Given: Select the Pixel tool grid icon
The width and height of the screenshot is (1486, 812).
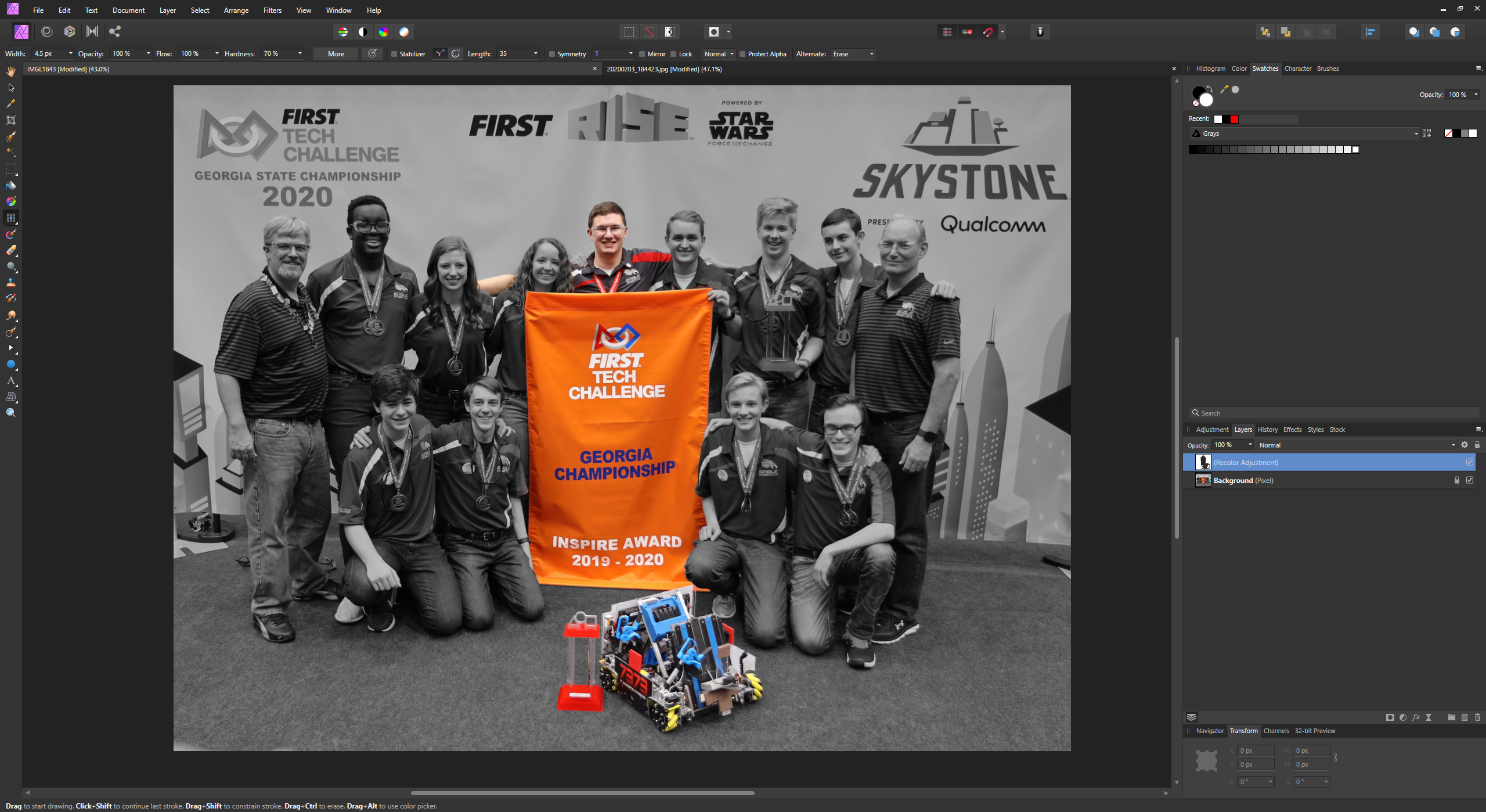Looking at the screenshot, I should point(11,218).
